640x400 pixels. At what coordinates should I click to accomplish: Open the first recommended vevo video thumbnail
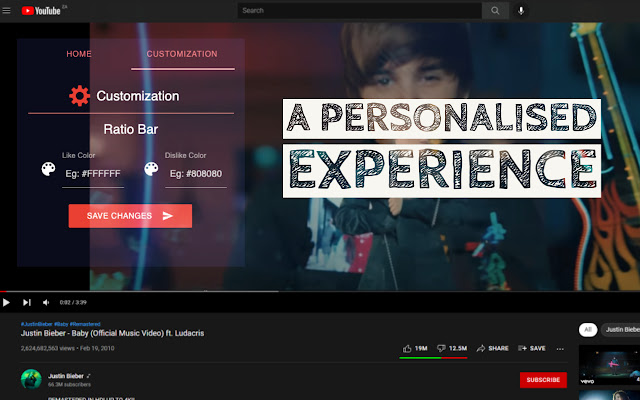(x=609, y=365)
